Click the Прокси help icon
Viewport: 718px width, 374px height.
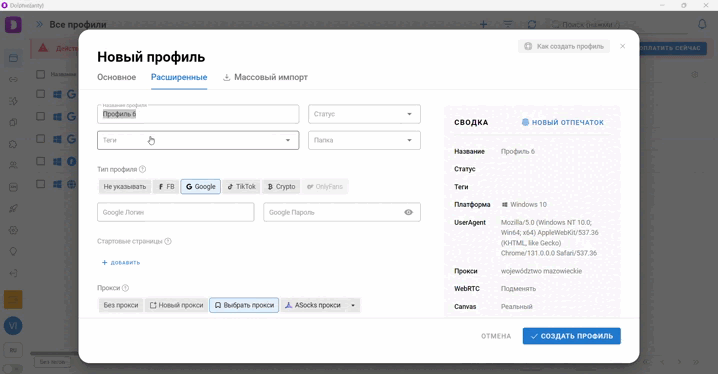point(125,288)
